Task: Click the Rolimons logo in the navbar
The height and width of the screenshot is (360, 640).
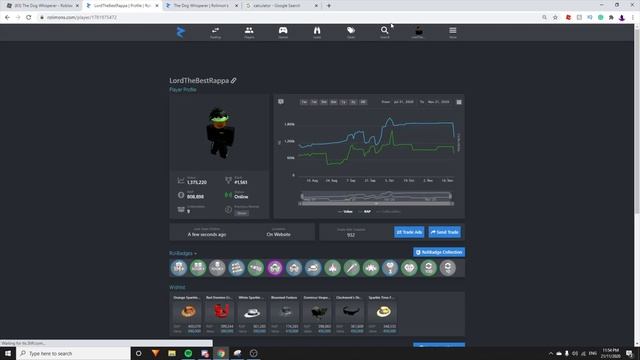Action: (x=181, y=32)
